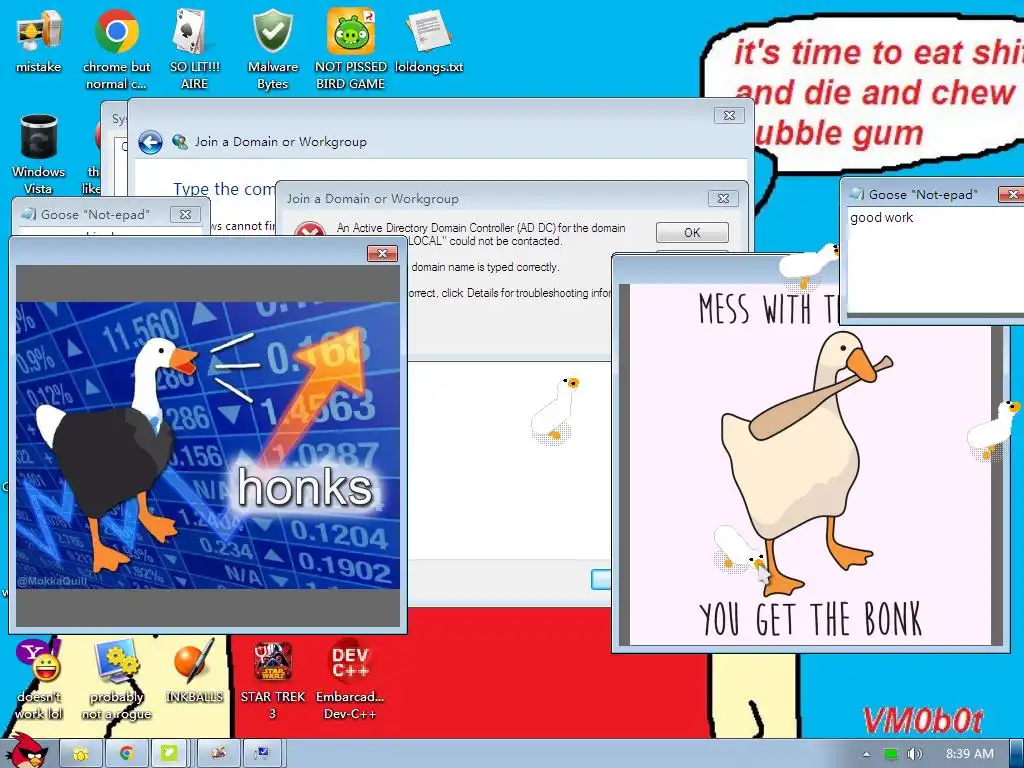This screenshot has width=1024, height=768.
Task: Open the loldongs.txt file icon
Action: point(429,42)
